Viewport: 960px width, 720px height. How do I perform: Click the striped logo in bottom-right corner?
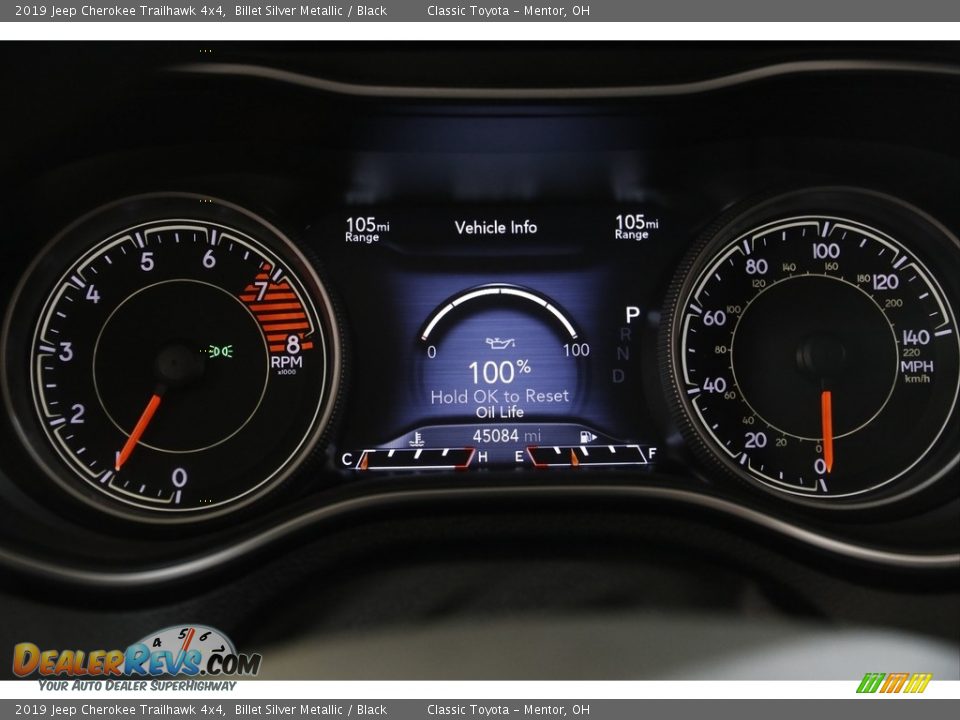point(893,683)
